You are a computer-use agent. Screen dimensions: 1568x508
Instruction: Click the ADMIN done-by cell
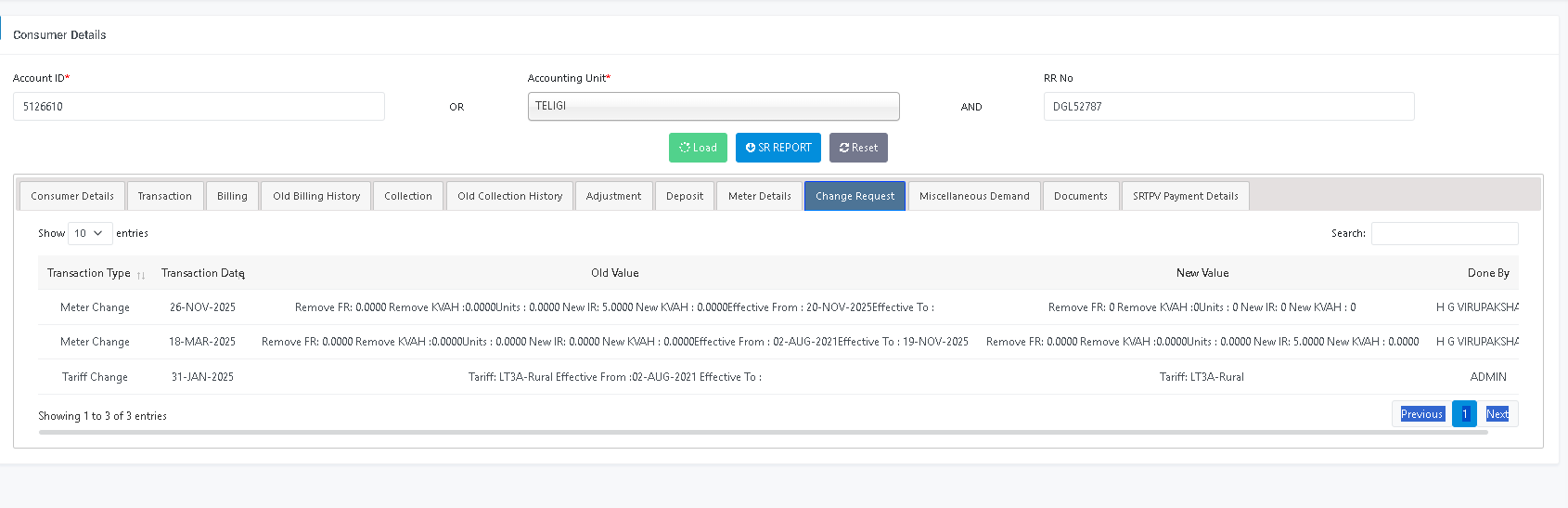[x=1488, y=377]
